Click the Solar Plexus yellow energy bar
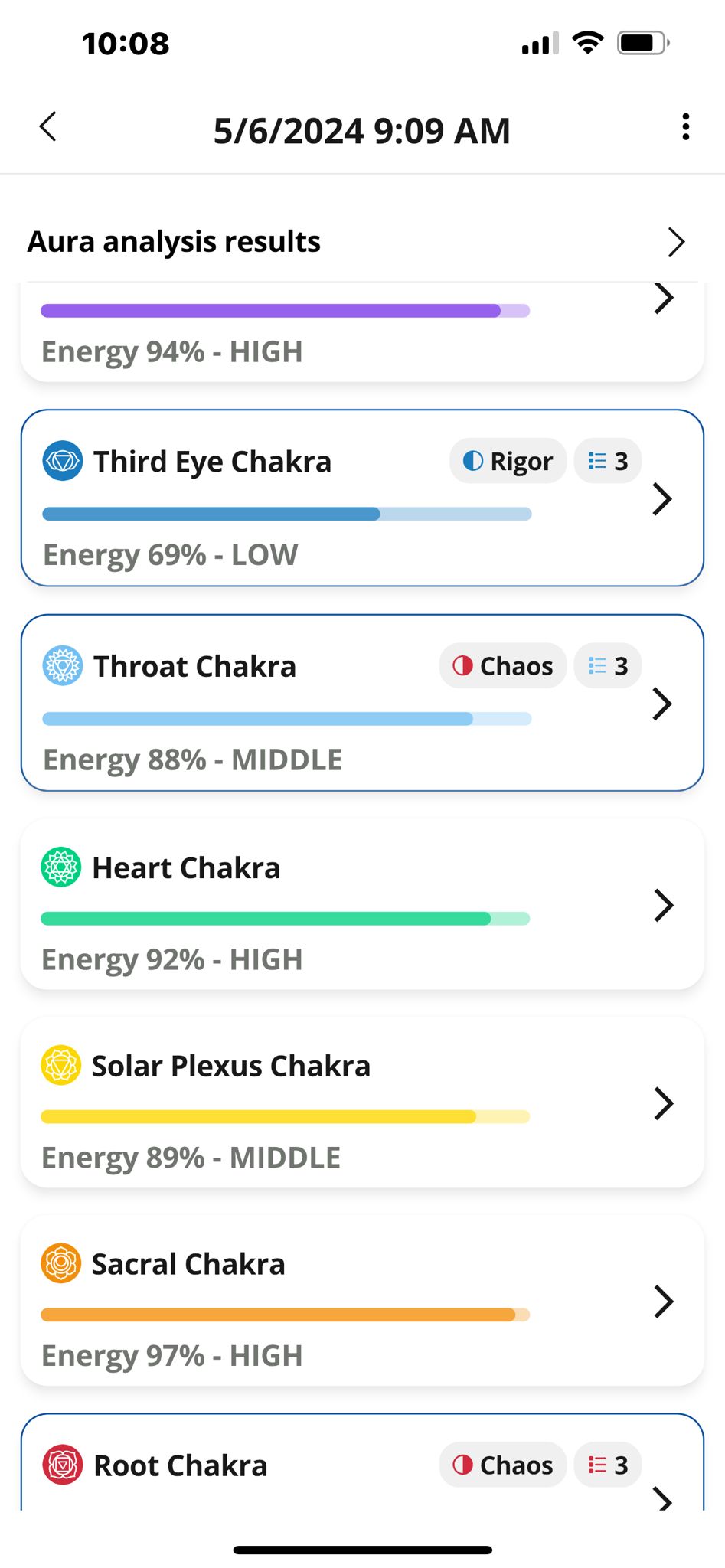725x1568 pixels. click(285, 1116)
